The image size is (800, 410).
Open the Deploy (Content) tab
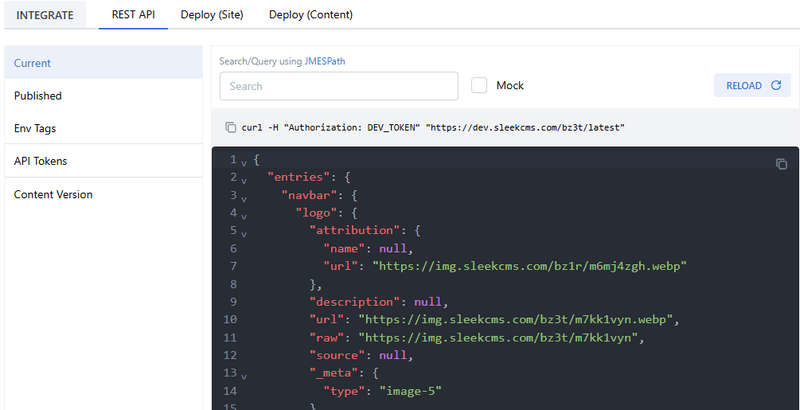[310, 15]
